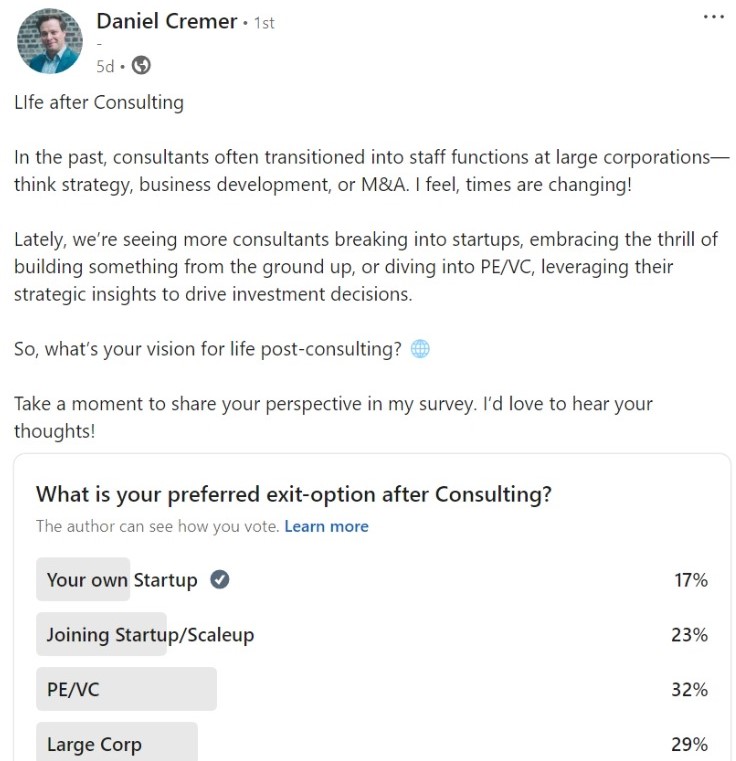Click the globe visibility icon beside 5d
This screenshot has width=736, height=761.
tap(141, 65)
